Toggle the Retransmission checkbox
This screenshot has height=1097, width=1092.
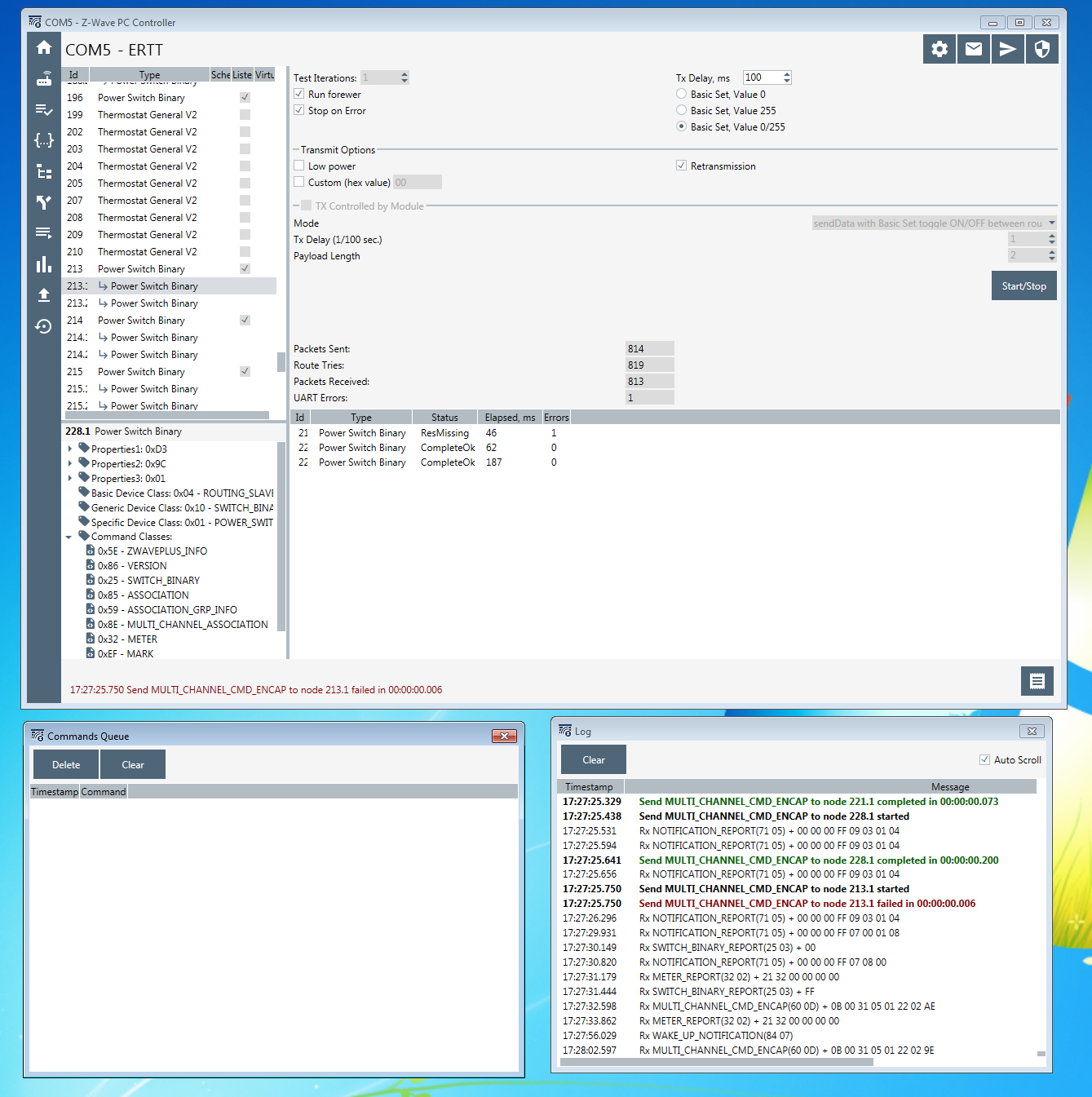[681, 166]
